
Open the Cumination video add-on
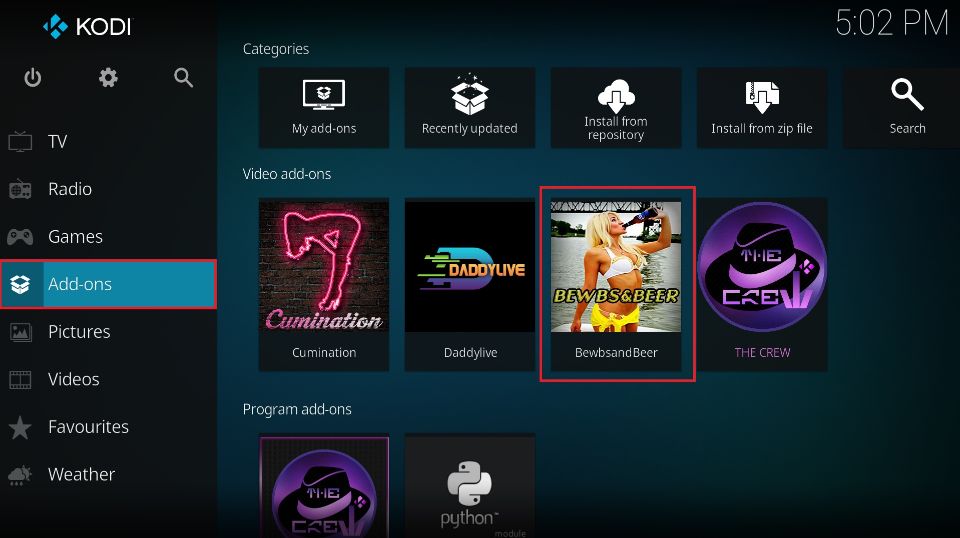[x=324, y=285]
